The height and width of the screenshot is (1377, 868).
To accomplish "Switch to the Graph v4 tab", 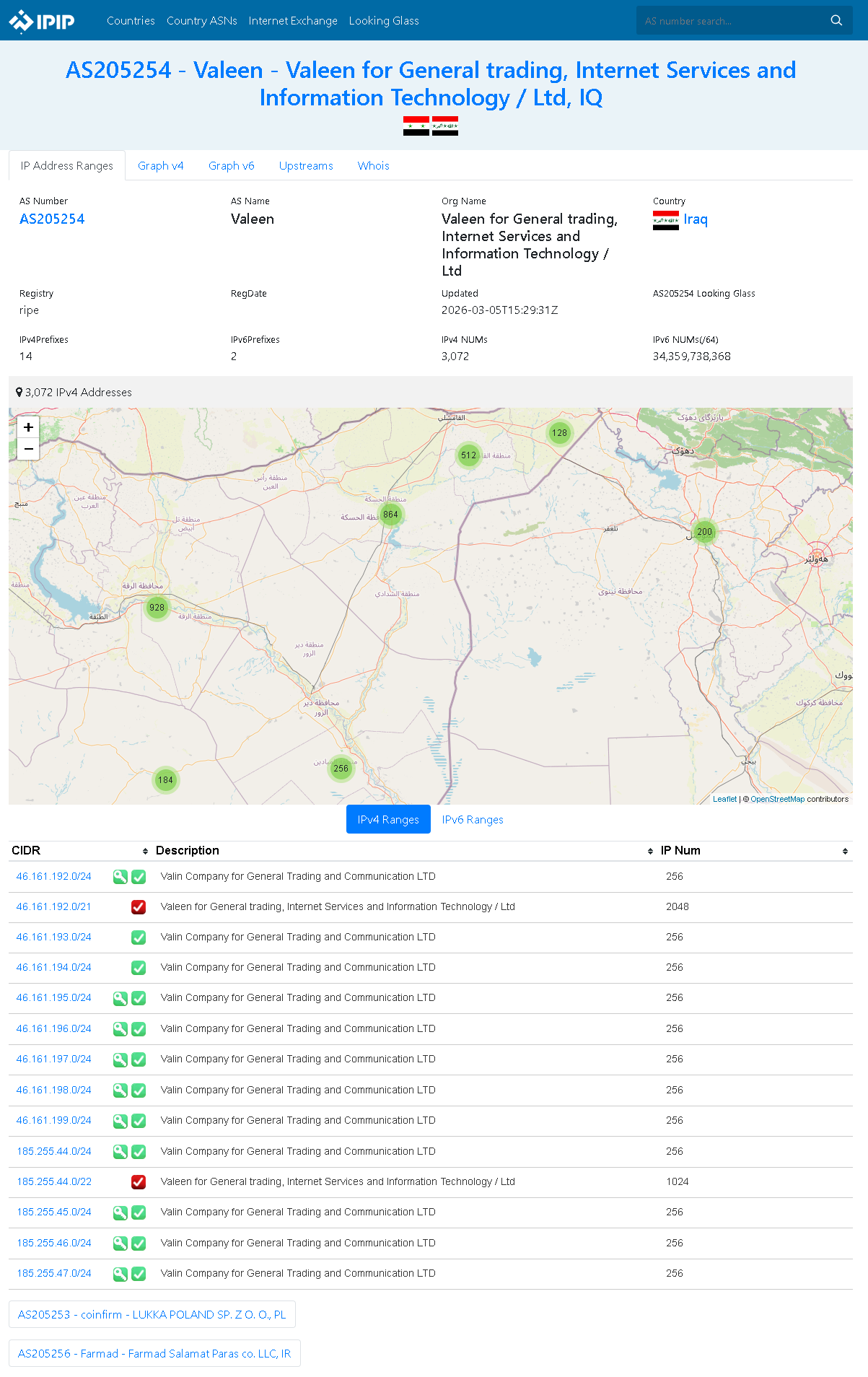I will 161,166.
